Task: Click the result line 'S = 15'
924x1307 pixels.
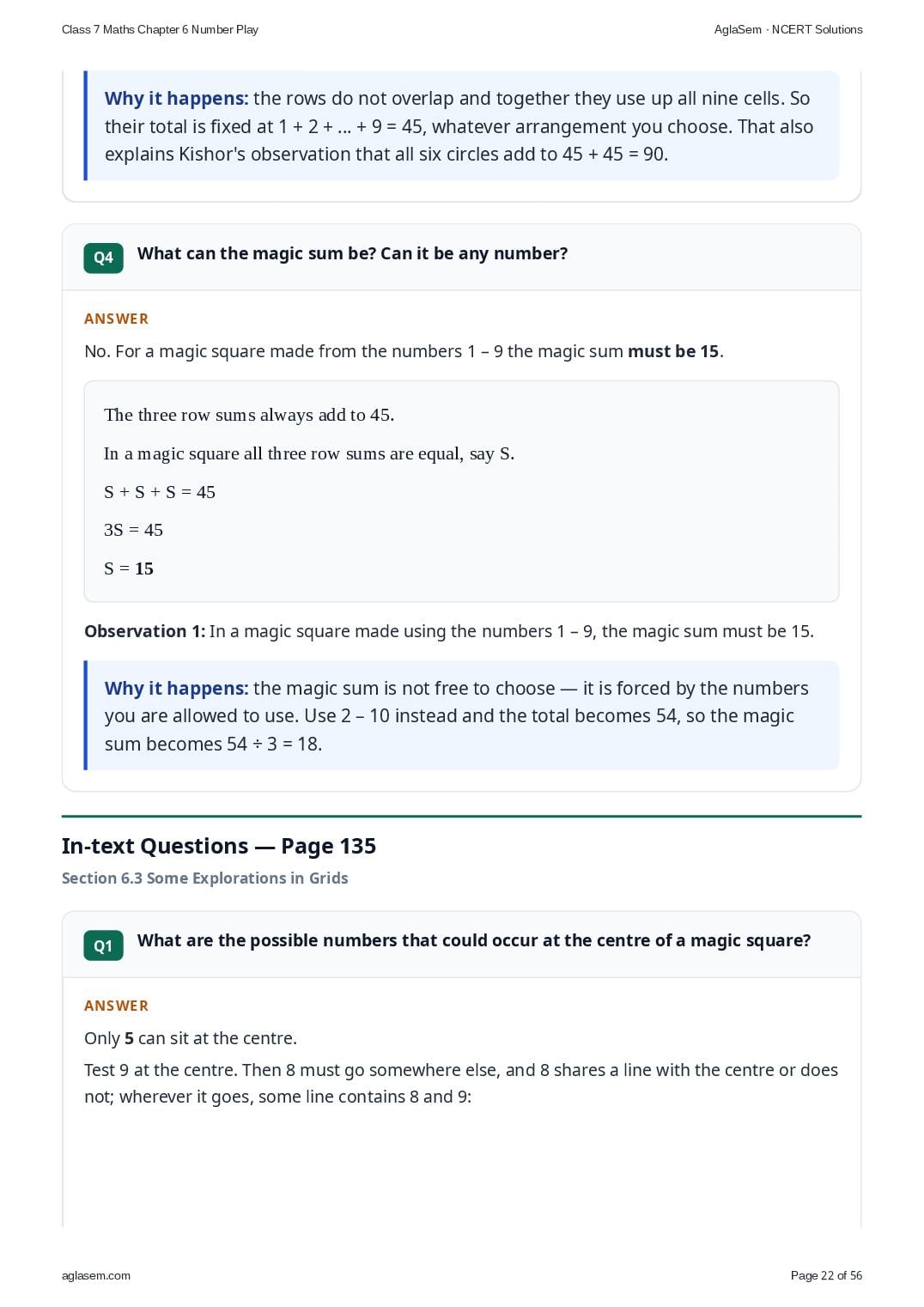Action: tap(129, 568)
